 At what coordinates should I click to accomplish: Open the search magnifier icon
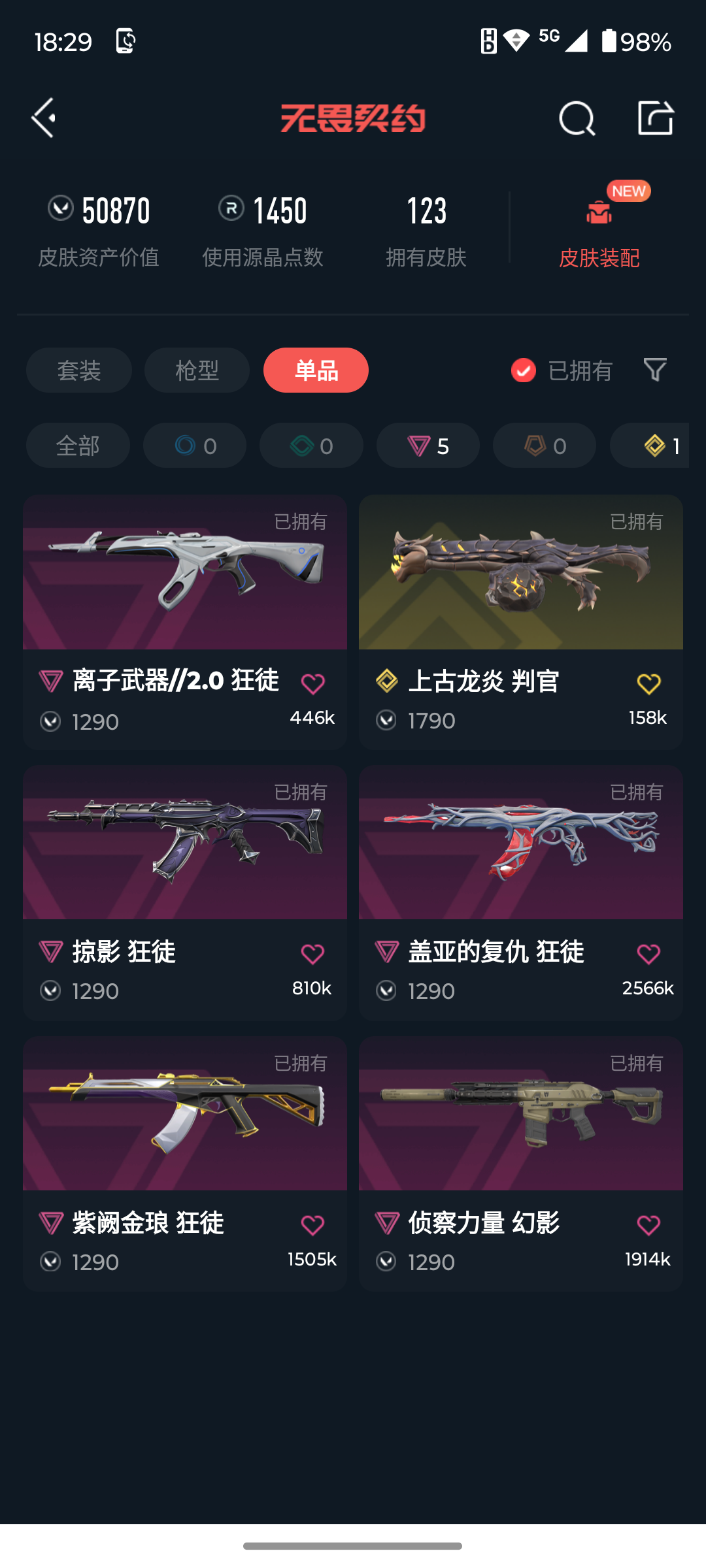click(x=577, y=118)
